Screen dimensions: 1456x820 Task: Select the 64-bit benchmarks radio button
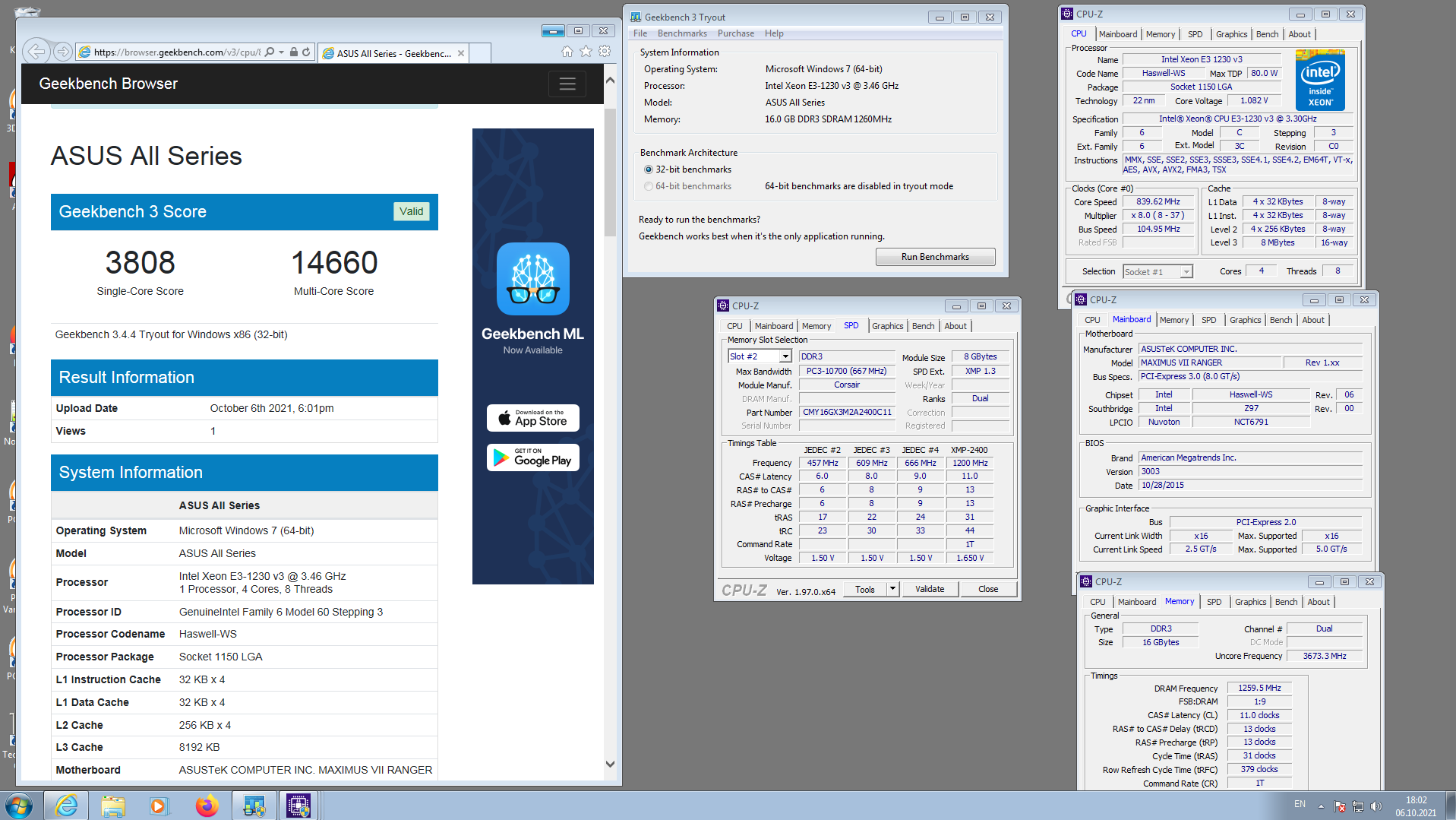tap(649, 186)
